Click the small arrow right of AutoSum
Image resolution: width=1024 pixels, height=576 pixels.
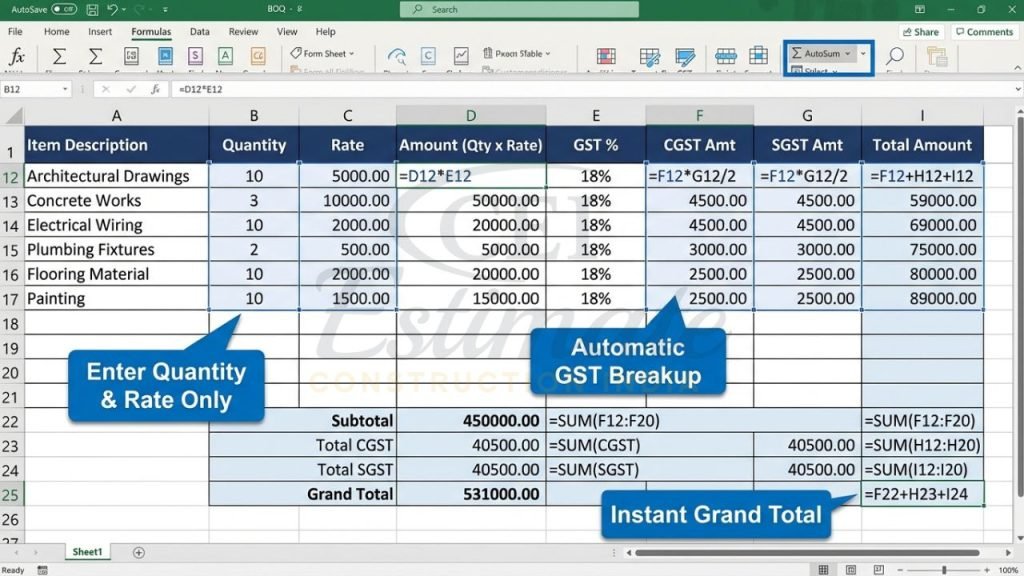pos(863,54)
